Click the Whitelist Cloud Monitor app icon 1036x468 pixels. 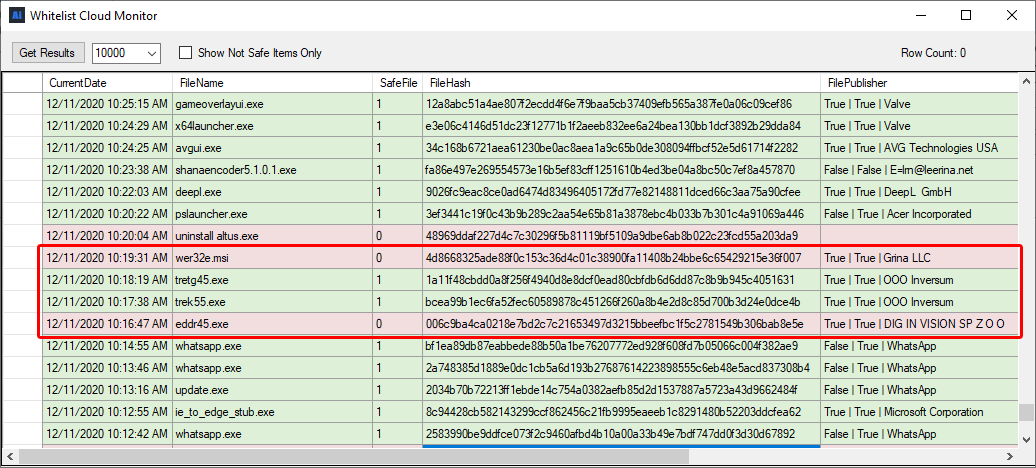click(x=16, y=15)
